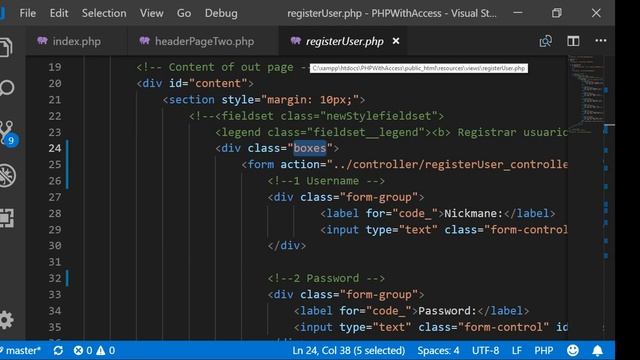Send feedback via smiley icon
The height and width of the screenshot is (360, 640).
[573, 350]
